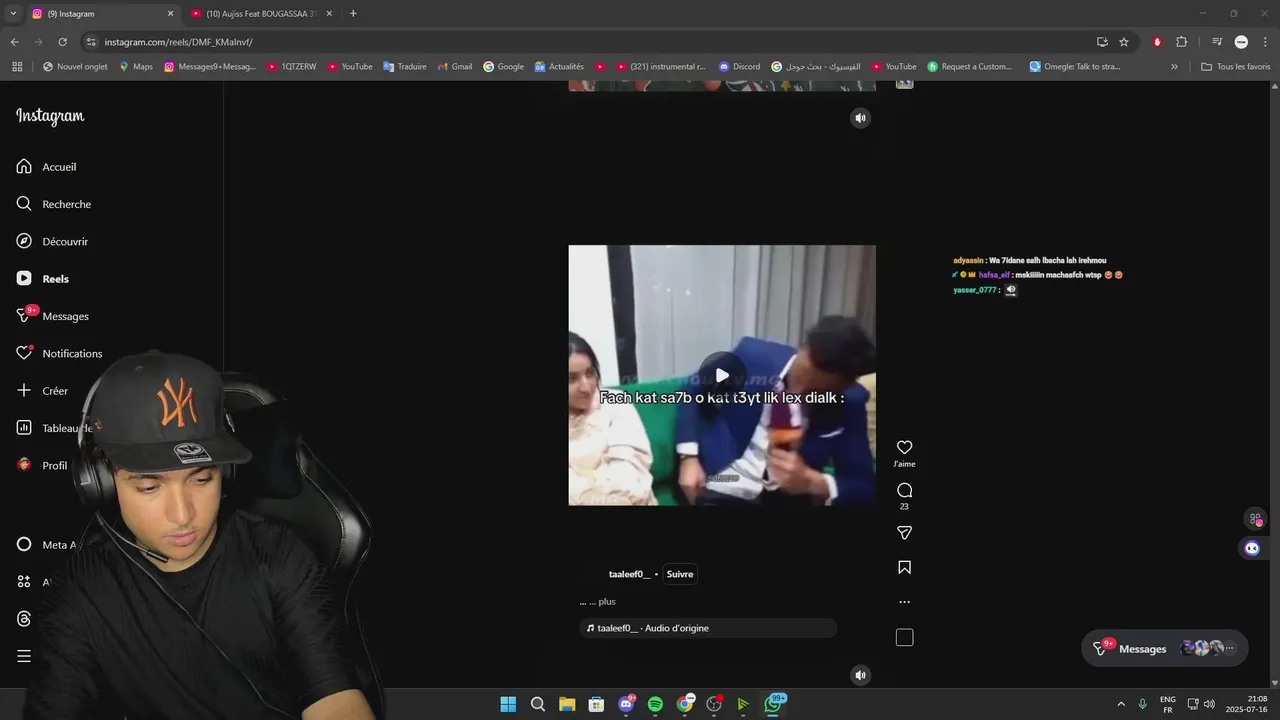Expand caption with 'plus'
This screenshot has width=1280, height=720.
tap(607, 602)
